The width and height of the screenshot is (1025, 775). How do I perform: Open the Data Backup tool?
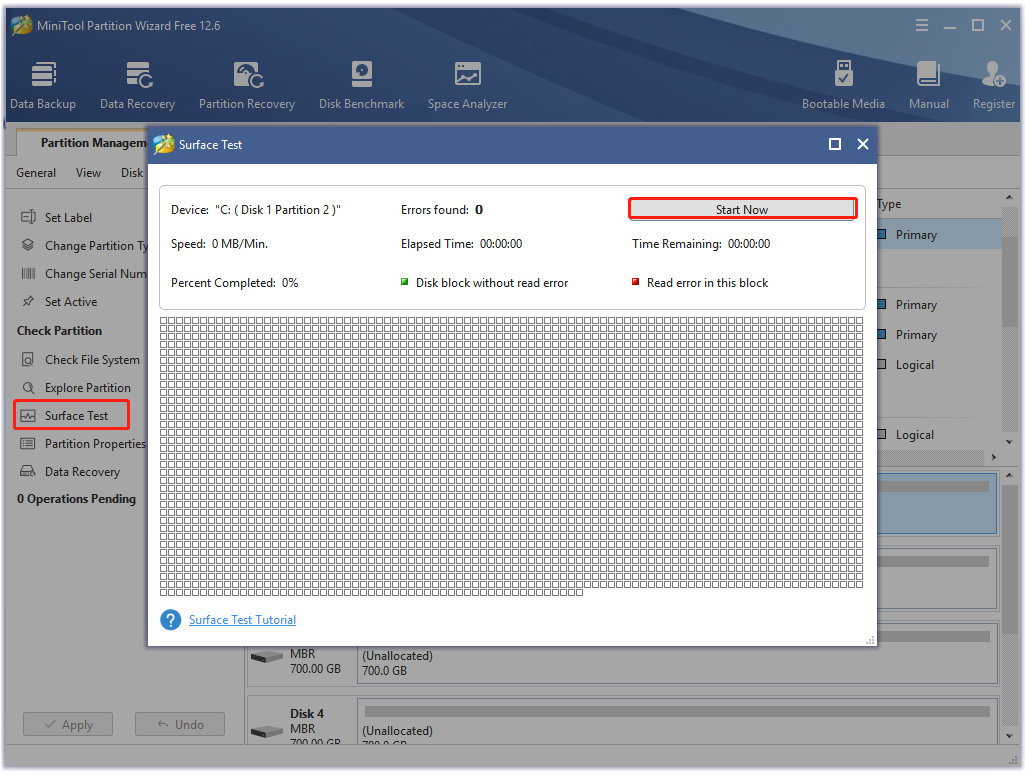(x=43, y=86)
